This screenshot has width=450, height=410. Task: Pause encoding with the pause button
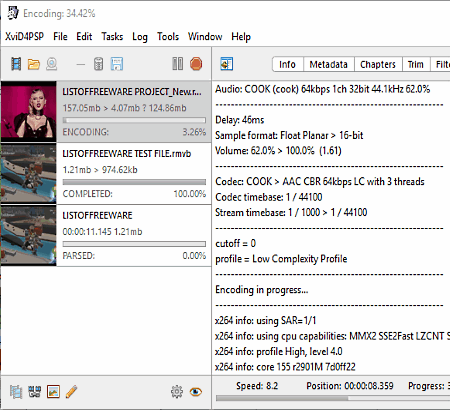coord(178,64)
